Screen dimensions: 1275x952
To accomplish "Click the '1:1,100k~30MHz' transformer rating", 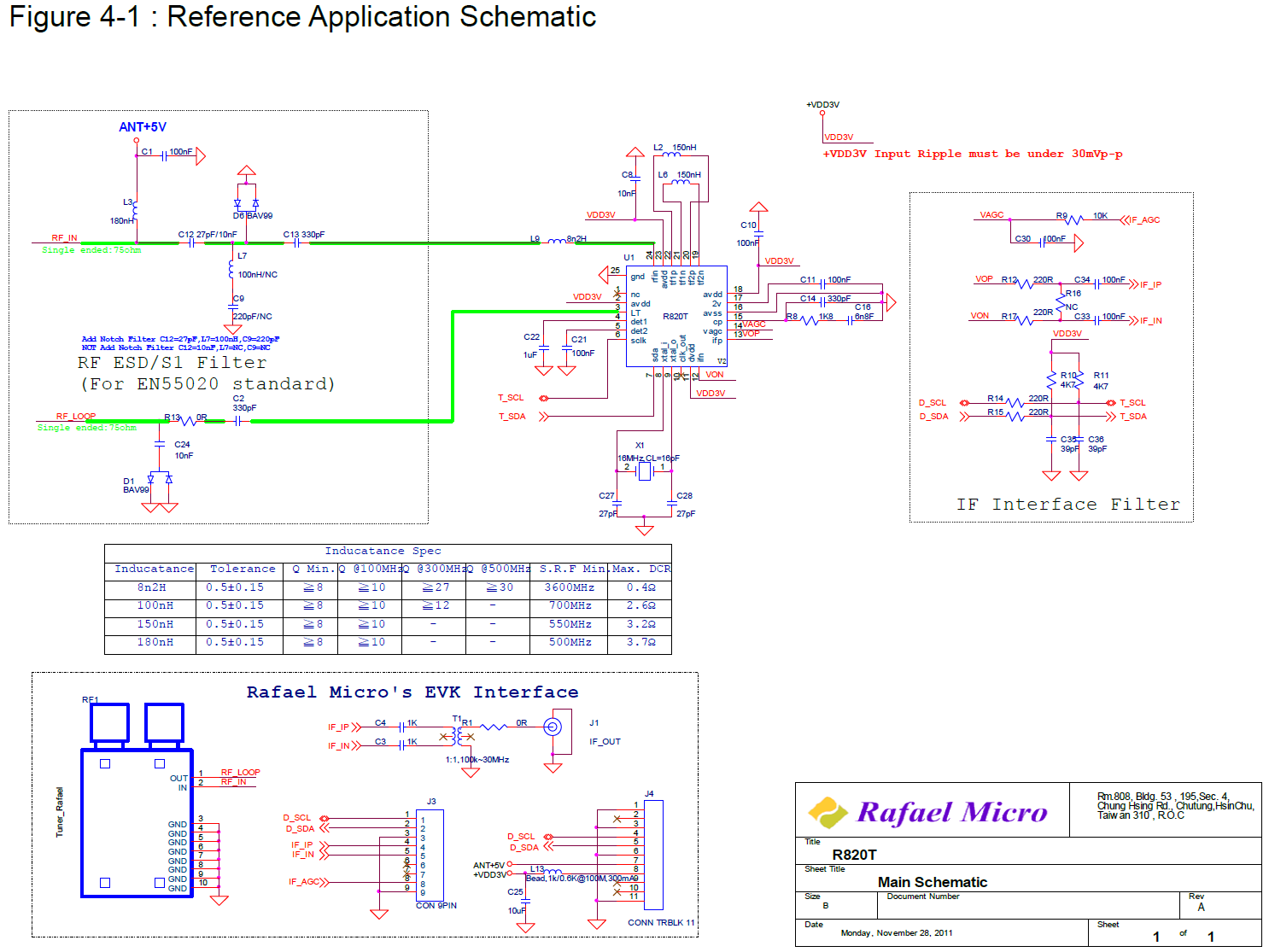I will click(x=477, y=760).
